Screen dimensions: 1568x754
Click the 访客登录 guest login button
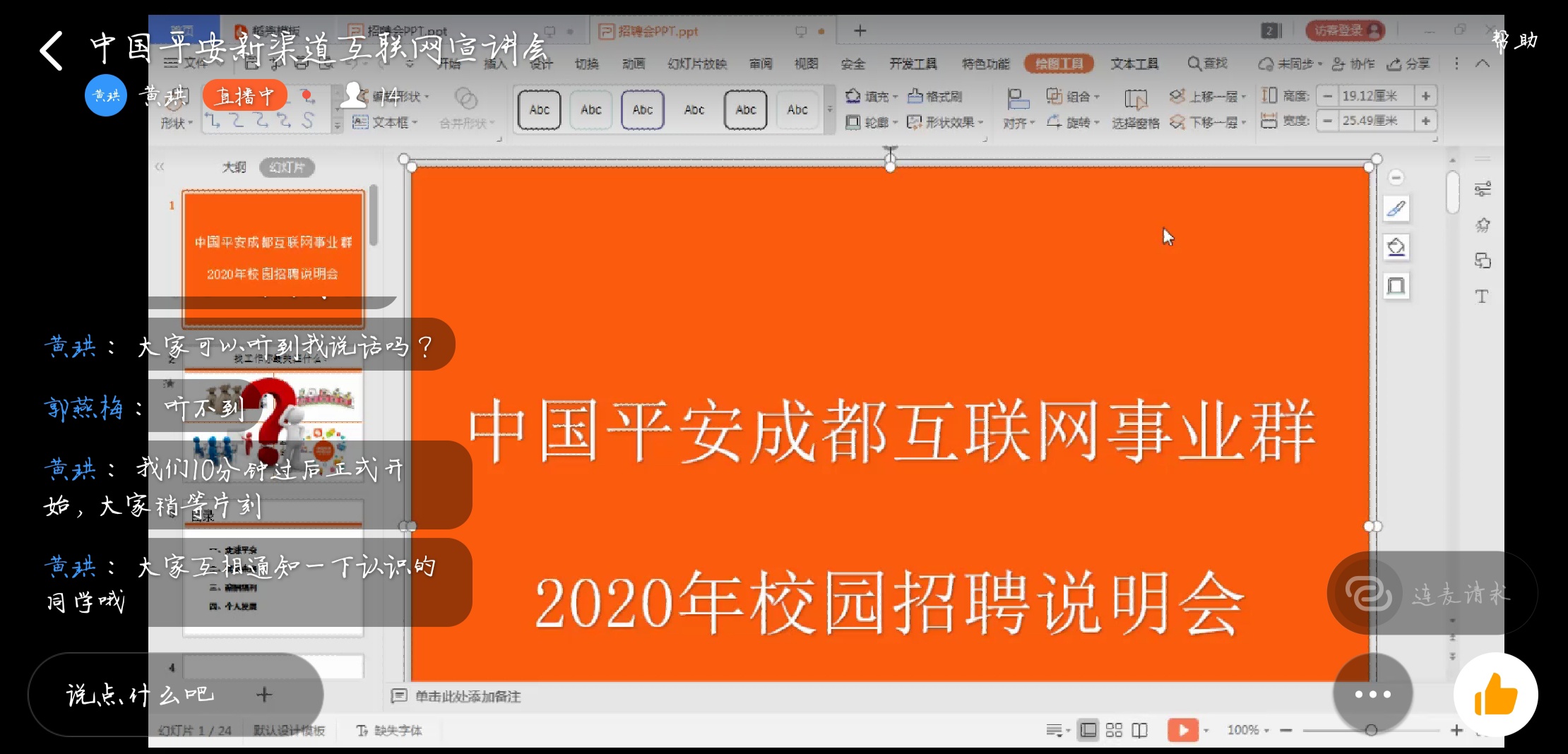(x=1345, y=30)
